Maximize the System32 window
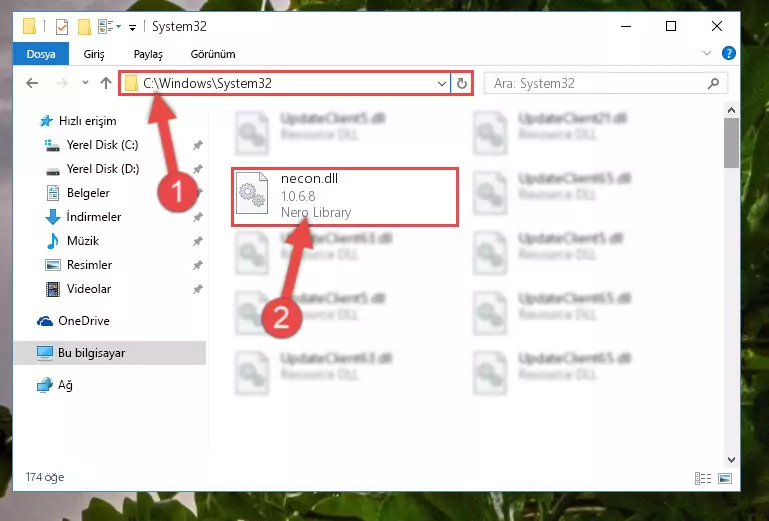769x521 pixels. coord(671,26)
